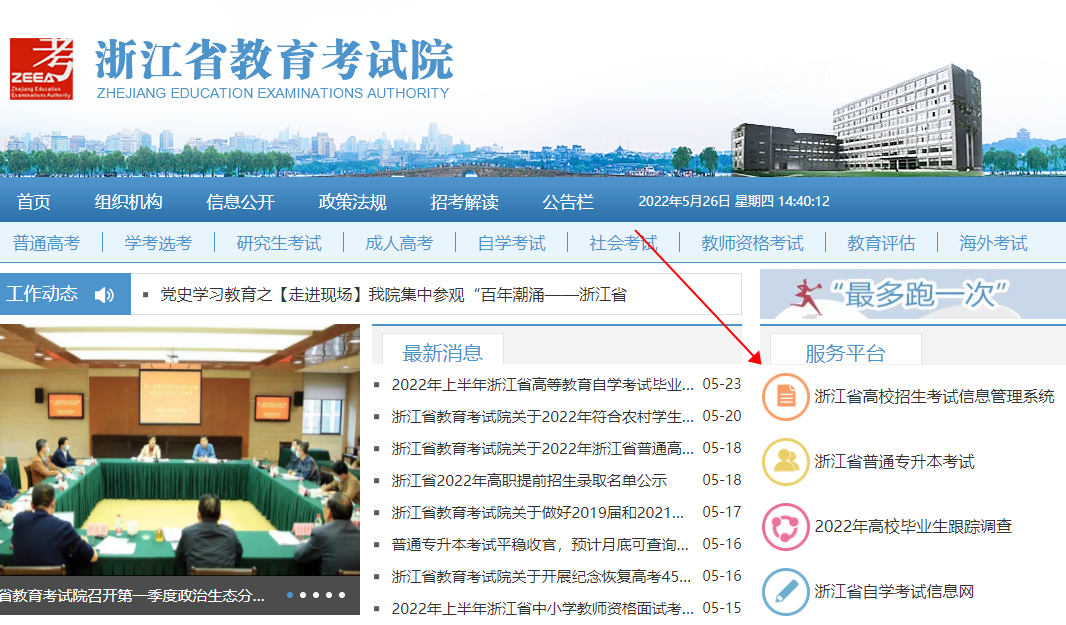Screen dimensions: 1066x625
Task: Open the 首页 menu item
Action: 33,202
